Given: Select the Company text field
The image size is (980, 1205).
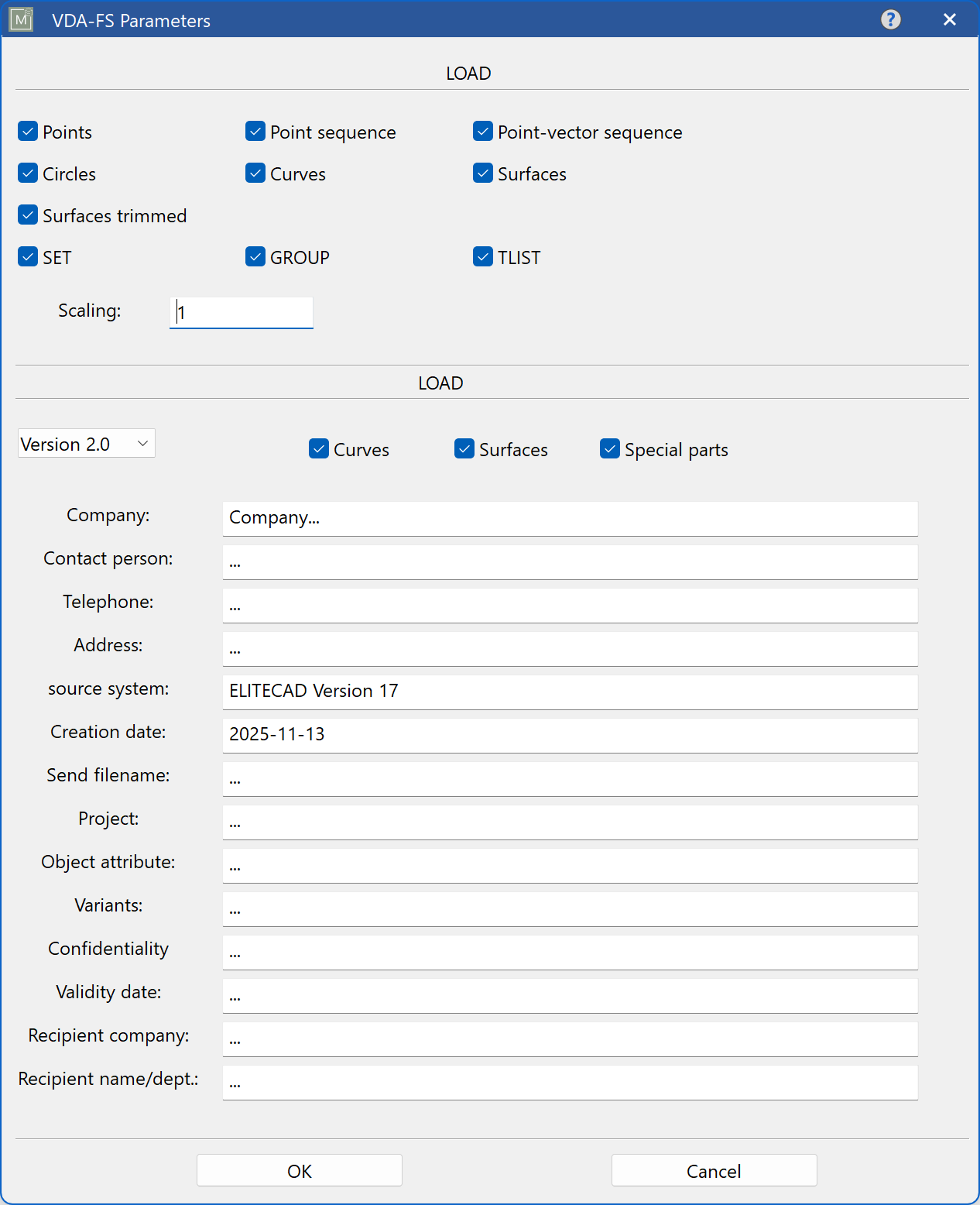Looking at the screenshot, I should (570, 518).
